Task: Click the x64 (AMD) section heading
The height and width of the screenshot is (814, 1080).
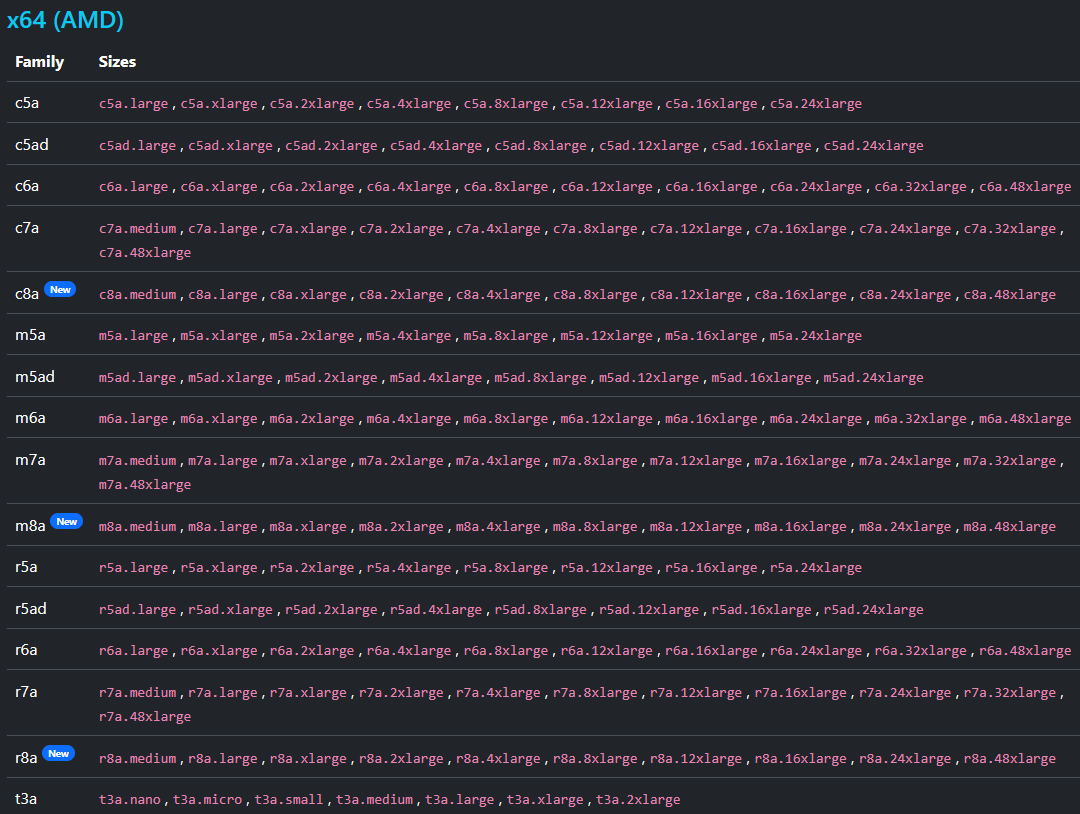Action: coord(65,20)
